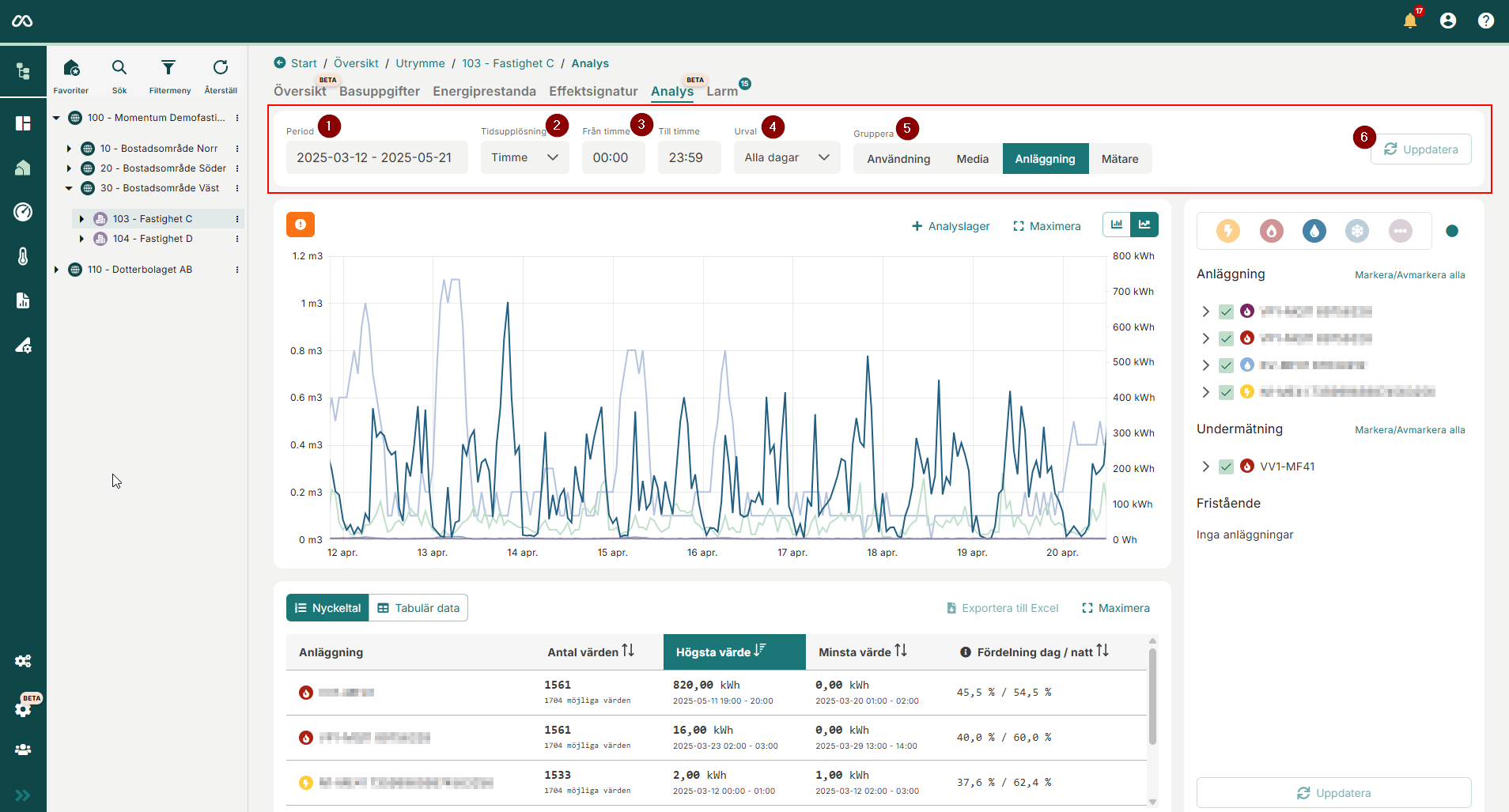
Task: Click the Period date range field
Action: pos(376,157)
